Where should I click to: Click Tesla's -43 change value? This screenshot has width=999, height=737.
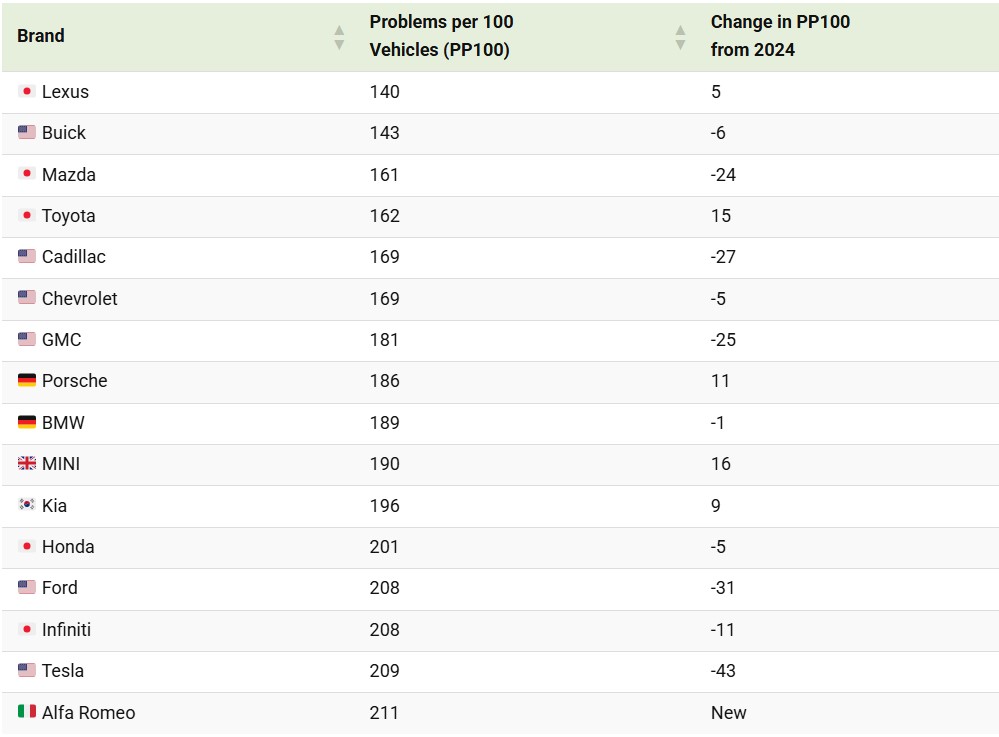point(723,671)
